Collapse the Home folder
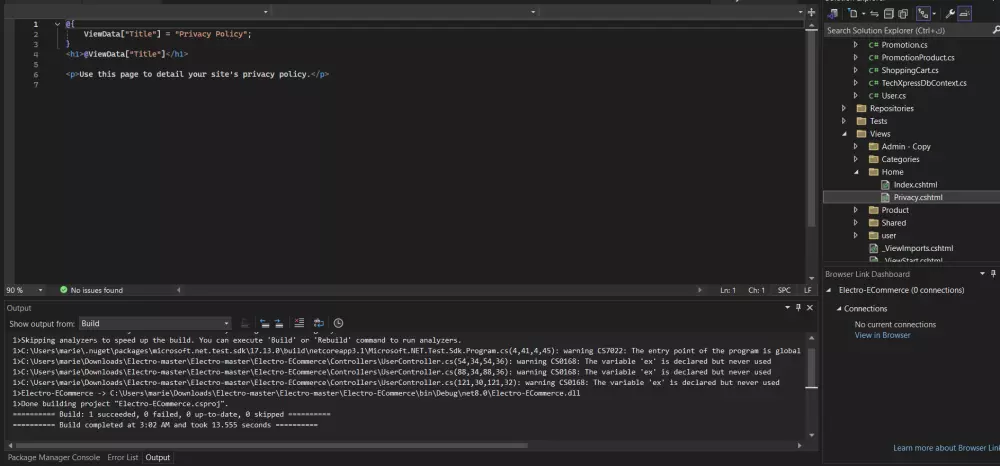Image resolution: width=1000 pixels, height=466 pixels. (x=856, y=172)
